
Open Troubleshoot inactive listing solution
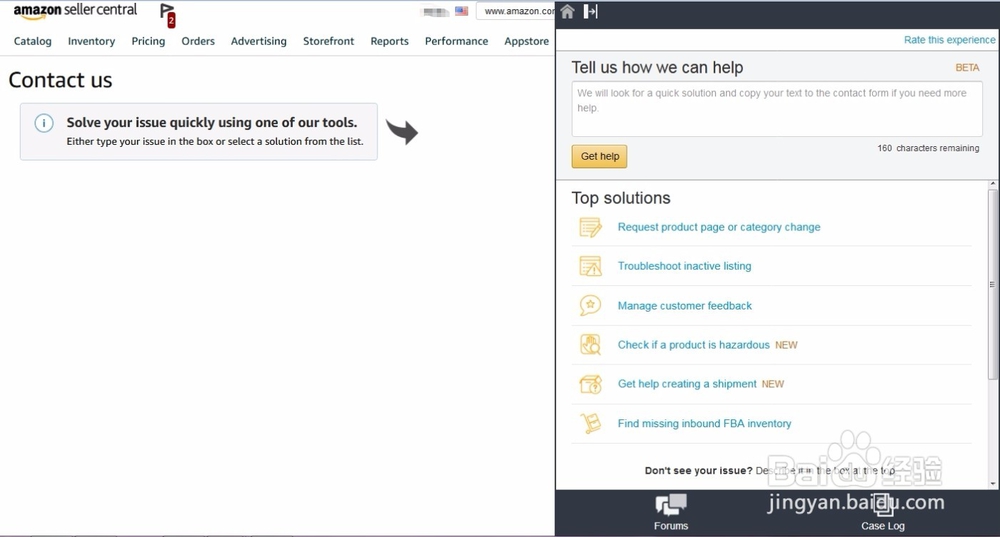(684, 266)
